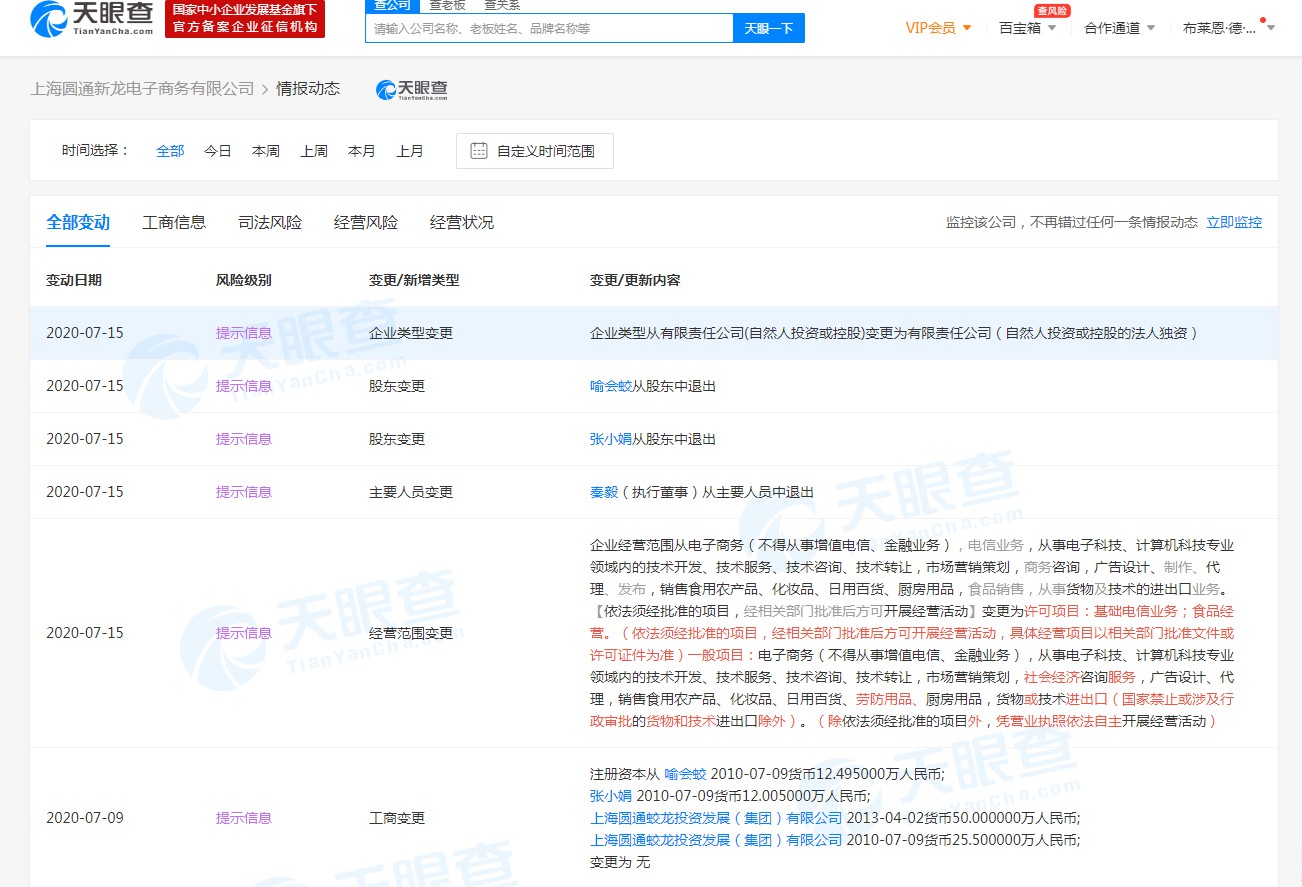Screen dimensions: 1302x887
Task: Click the 经营范围变更 cell
Action: (x=411, y=633)
